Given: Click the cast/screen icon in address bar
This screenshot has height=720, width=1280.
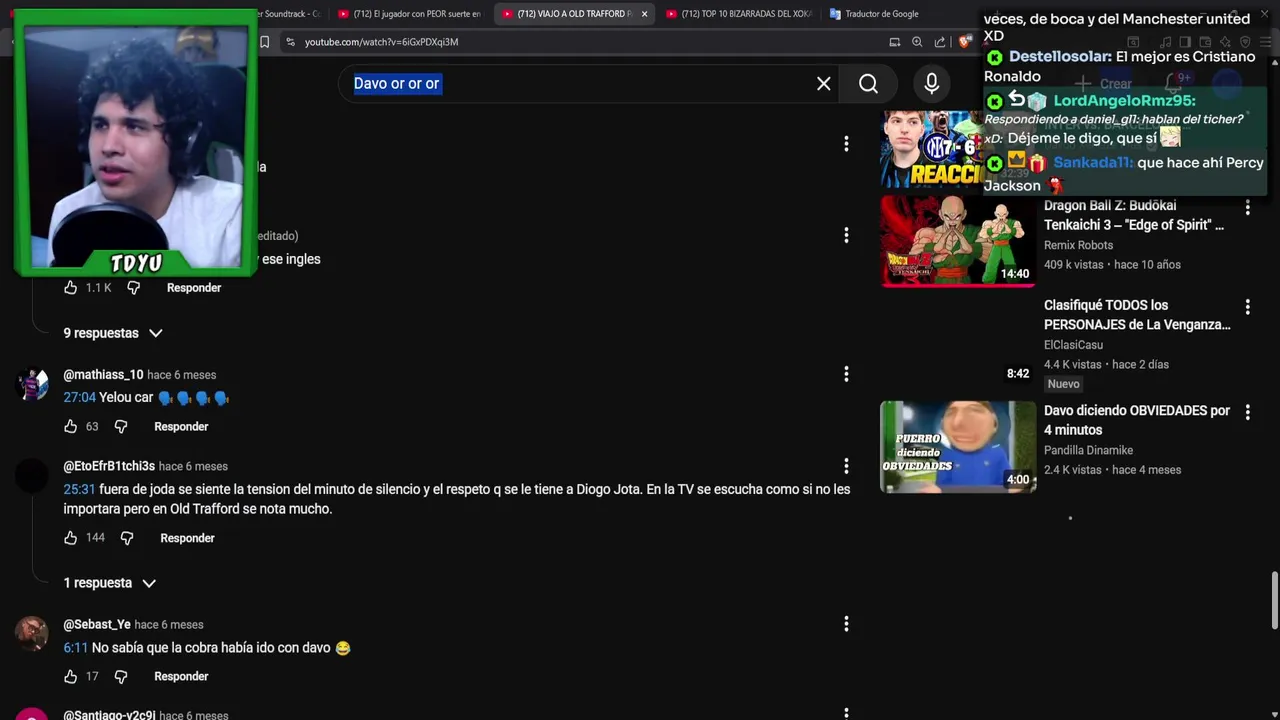Looking at the screenshot, I should [895, 42].
